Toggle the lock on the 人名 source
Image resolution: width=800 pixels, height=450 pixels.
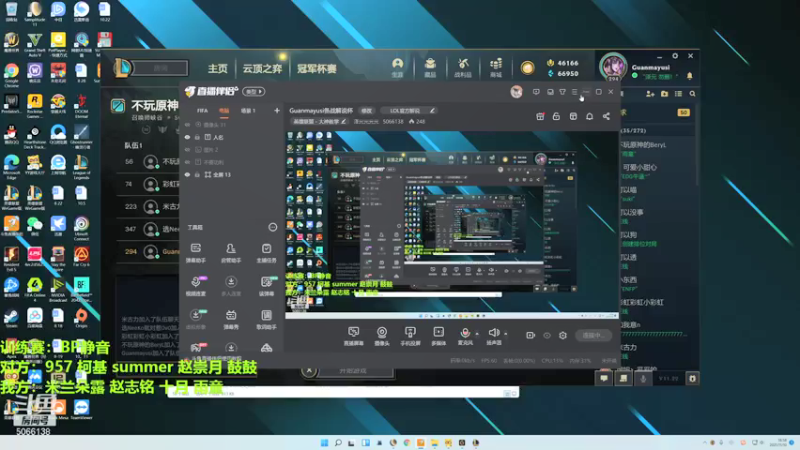coord(197,137)
